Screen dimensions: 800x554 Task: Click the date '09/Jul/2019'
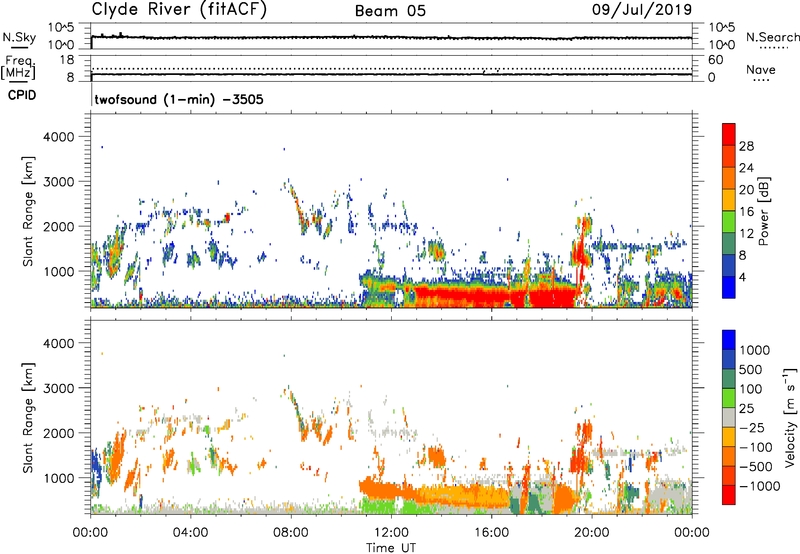(642, 10)
